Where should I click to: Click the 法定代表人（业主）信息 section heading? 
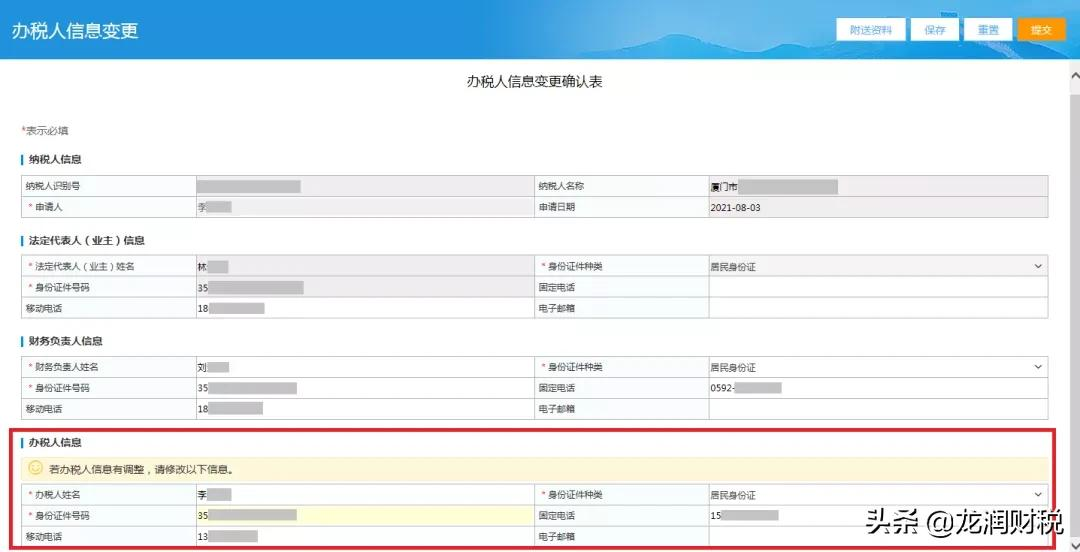[87, 241]
